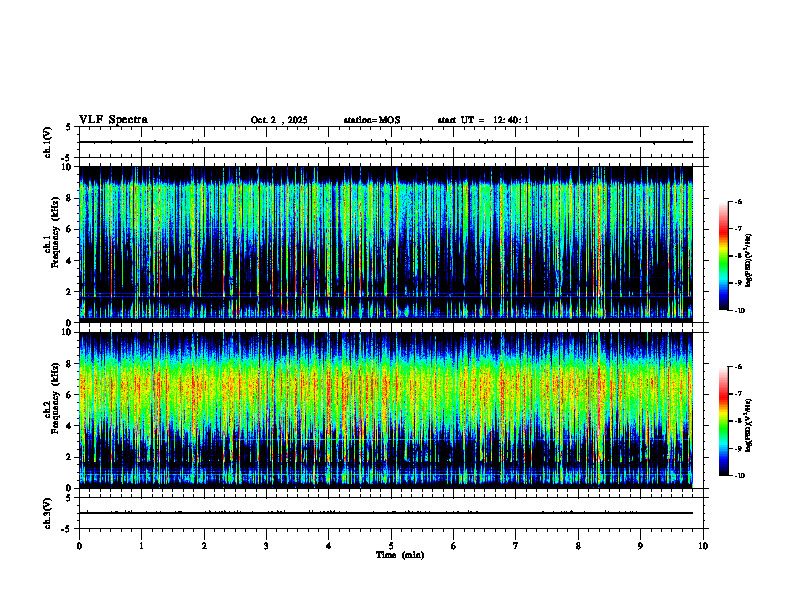
Task: Click the "VLF Spectra" title text
Action: (x=113, y=120)
